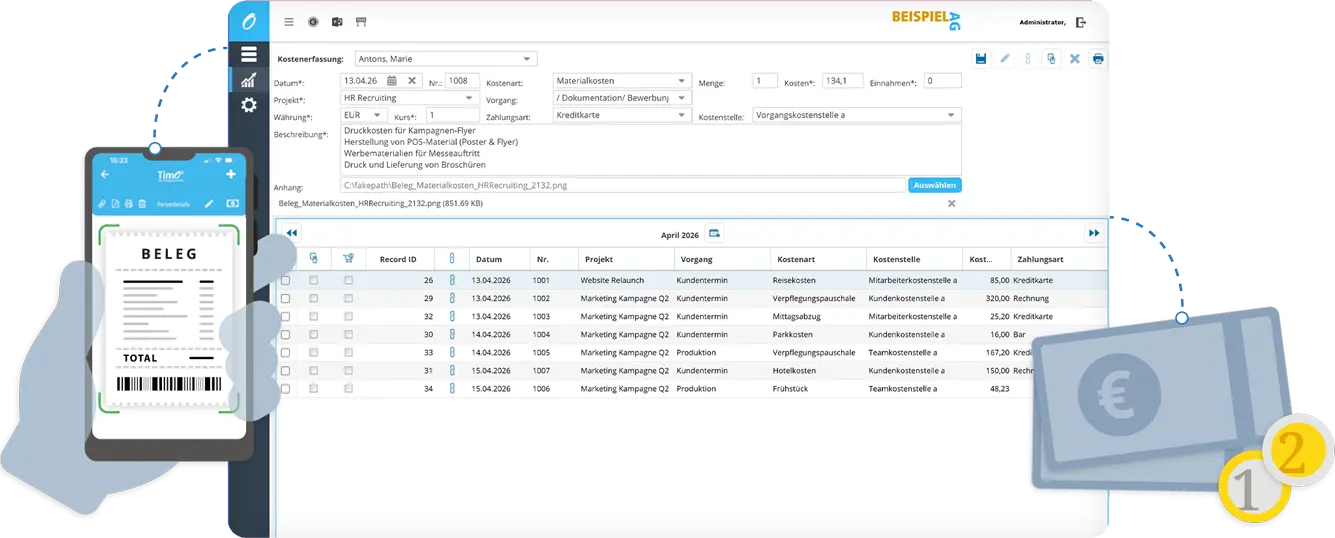
Task: Click the back arrow in phone app
Action: click(x=104, y=175)
